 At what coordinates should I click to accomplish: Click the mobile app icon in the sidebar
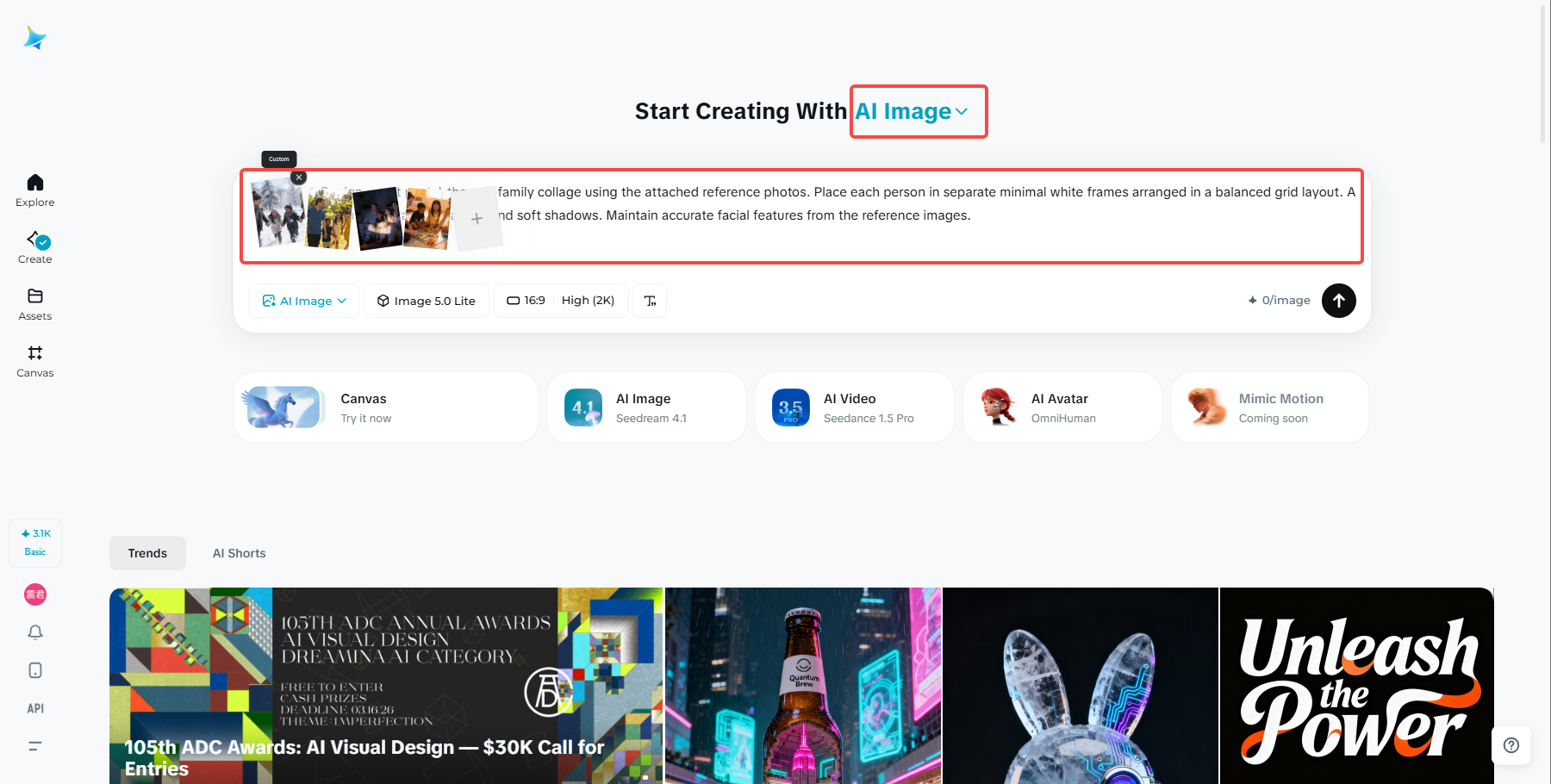point(34,669)
